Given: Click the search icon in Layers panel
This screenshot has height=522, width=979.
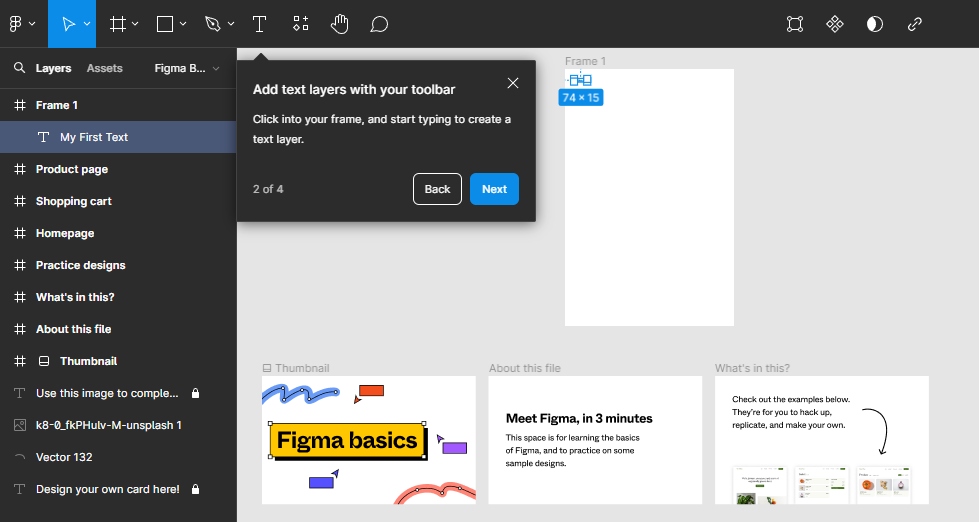Looking at the screenshot, I should click(19, 68).
